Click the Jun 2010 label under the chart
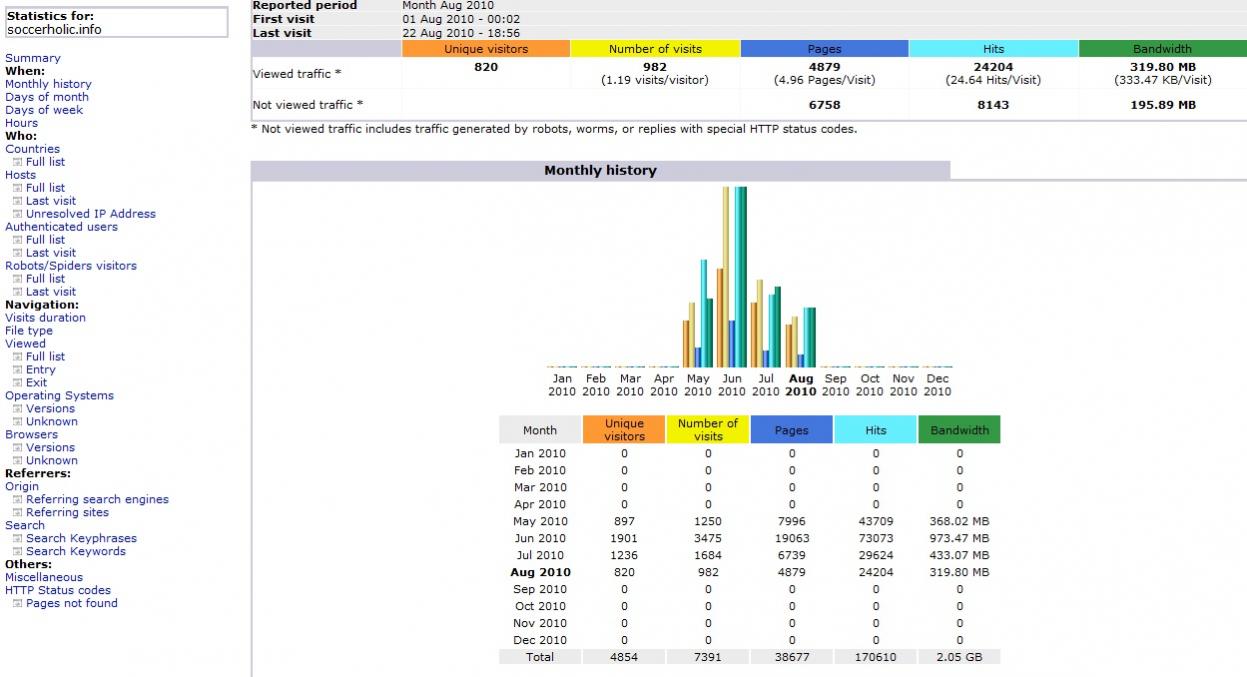This screenshot has width=1247, height=677. click(x=731, y=385)
